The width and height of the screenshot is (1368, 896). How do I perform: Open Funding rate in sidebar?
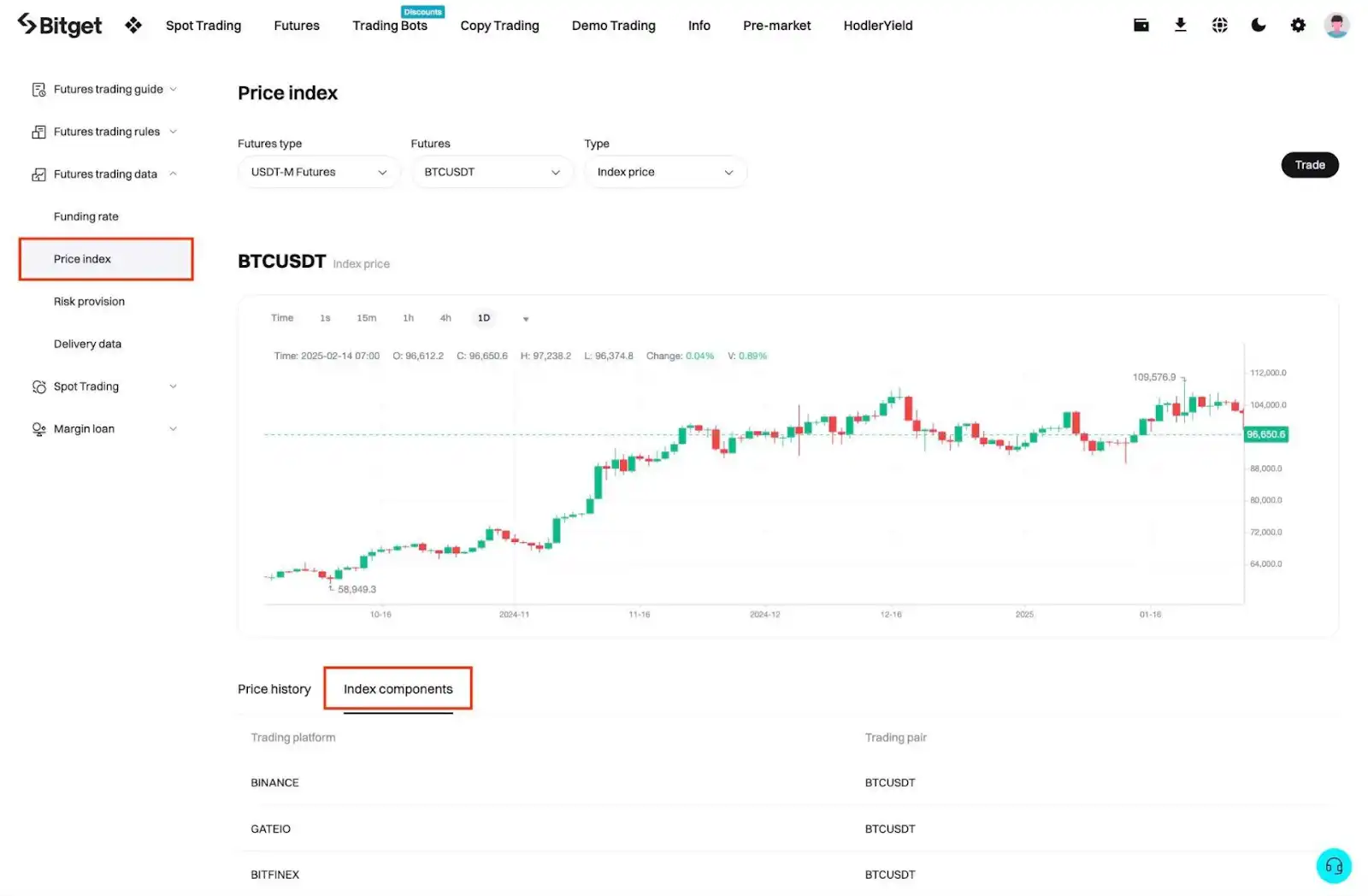tap(86, 216)
